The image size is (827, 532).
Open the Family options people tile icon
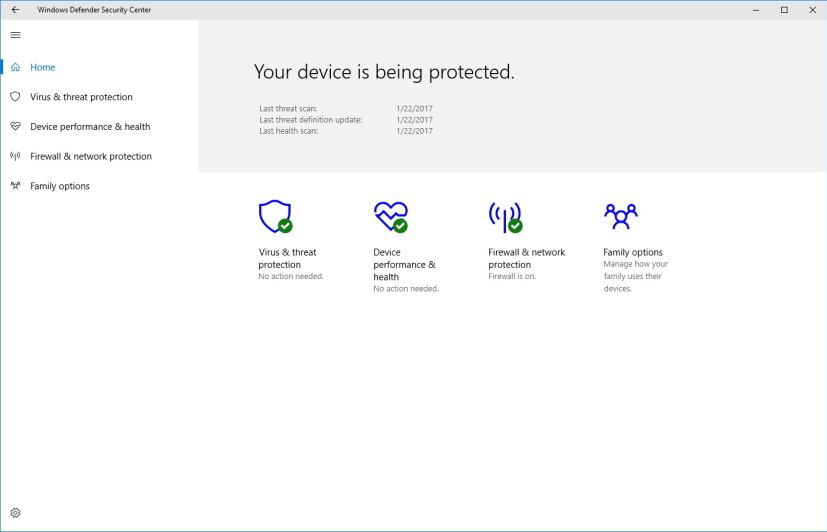click(x=620, y=214)
